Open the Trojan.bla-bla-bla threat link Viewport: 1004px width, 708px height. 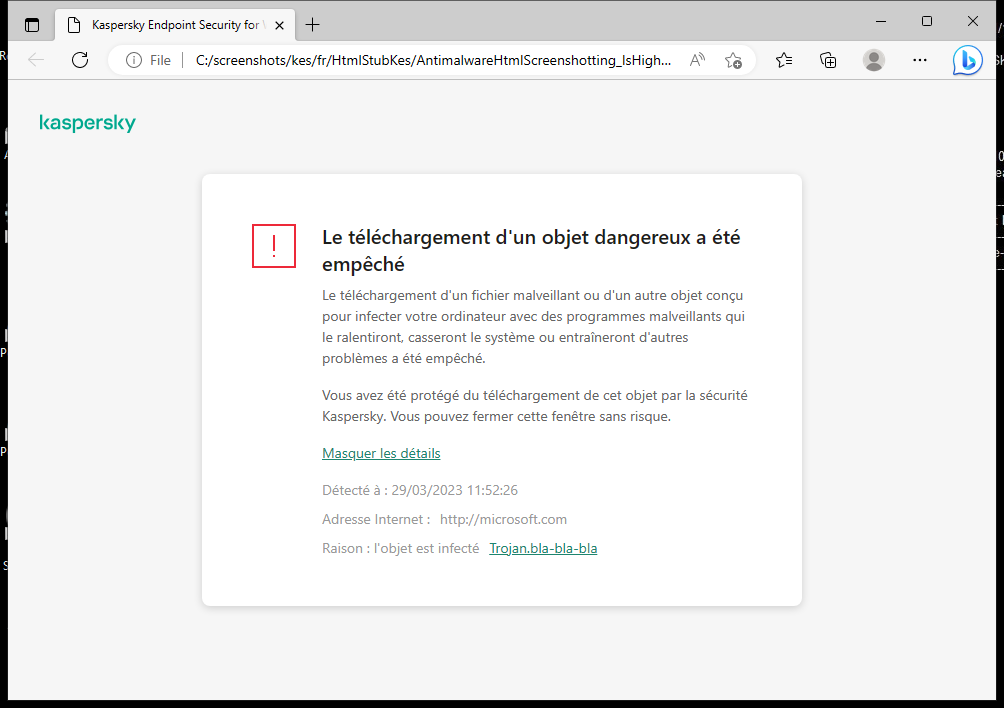coord(543,548)
